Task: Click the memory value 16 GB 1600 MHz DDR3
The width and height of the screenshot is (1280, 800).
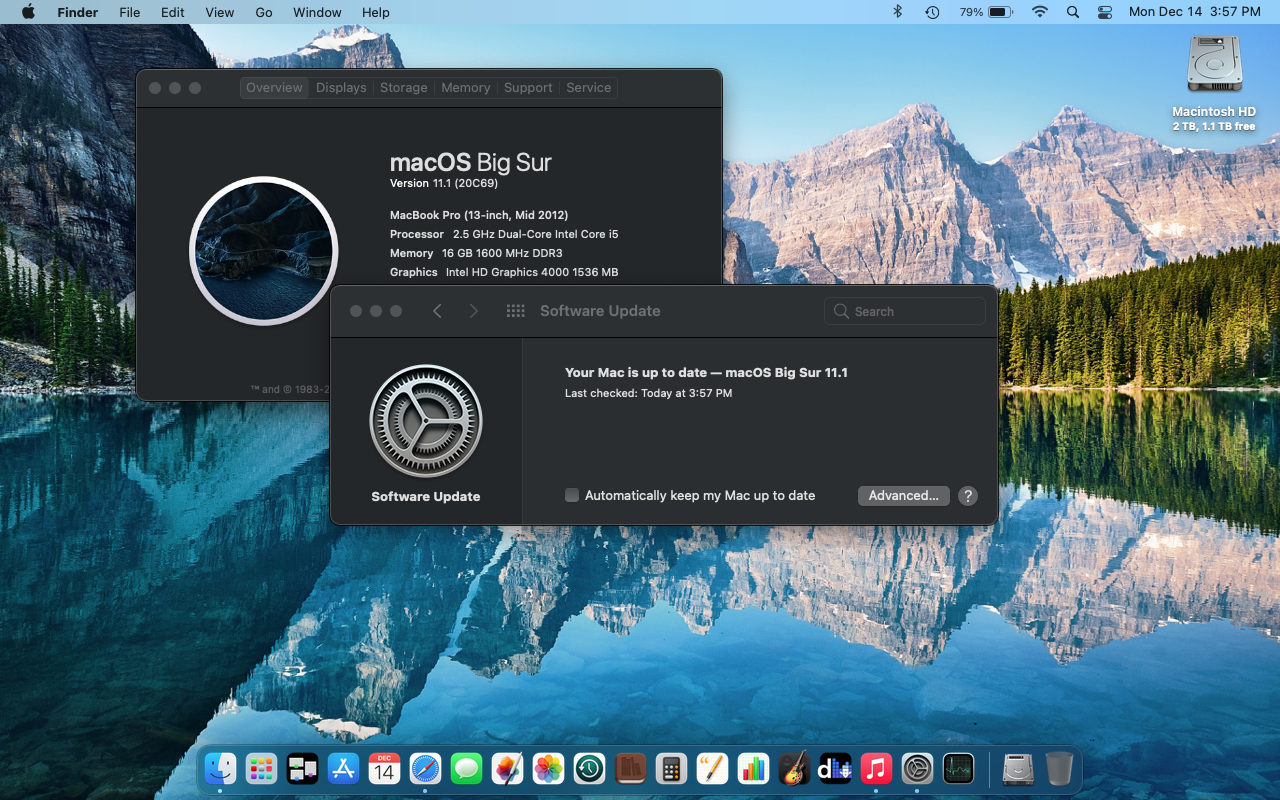Action: tap(502, 253)
